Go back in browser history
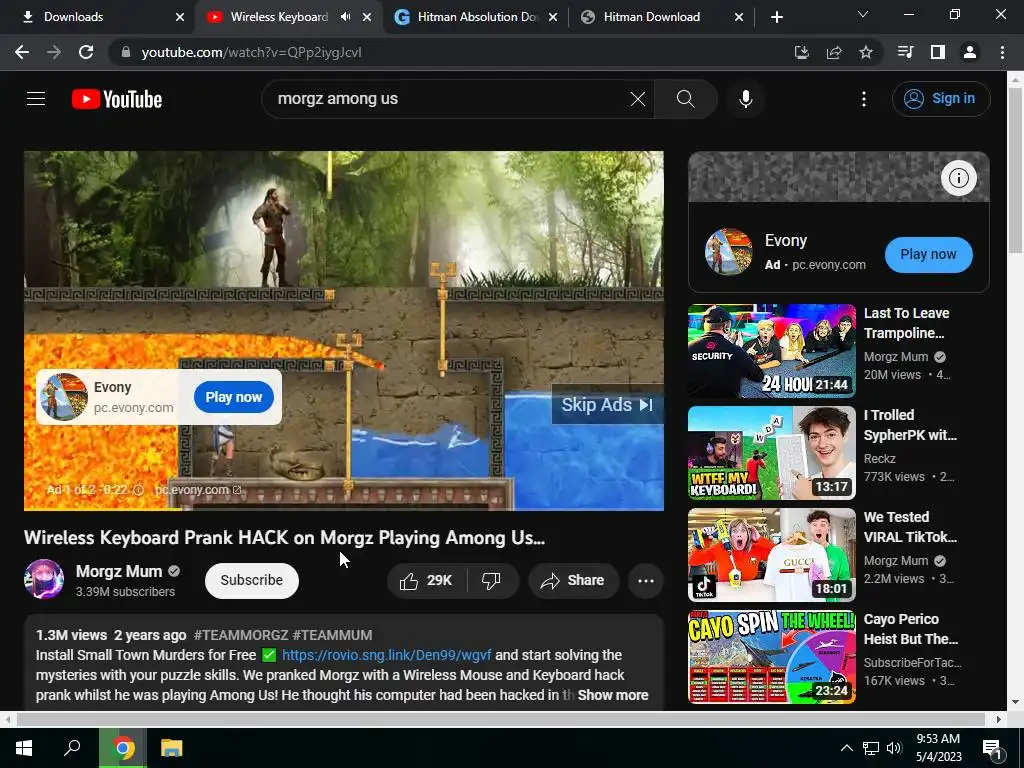This screenshot has width=1024, height=768. [x=22, y=52]
